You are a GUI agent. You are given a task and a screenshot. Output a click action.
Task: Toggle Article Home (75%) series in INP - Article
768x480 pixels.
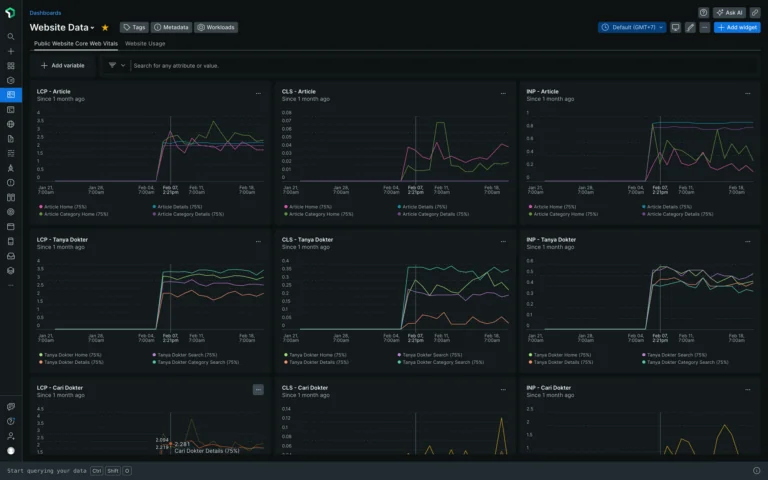click(x=552, y=207)
